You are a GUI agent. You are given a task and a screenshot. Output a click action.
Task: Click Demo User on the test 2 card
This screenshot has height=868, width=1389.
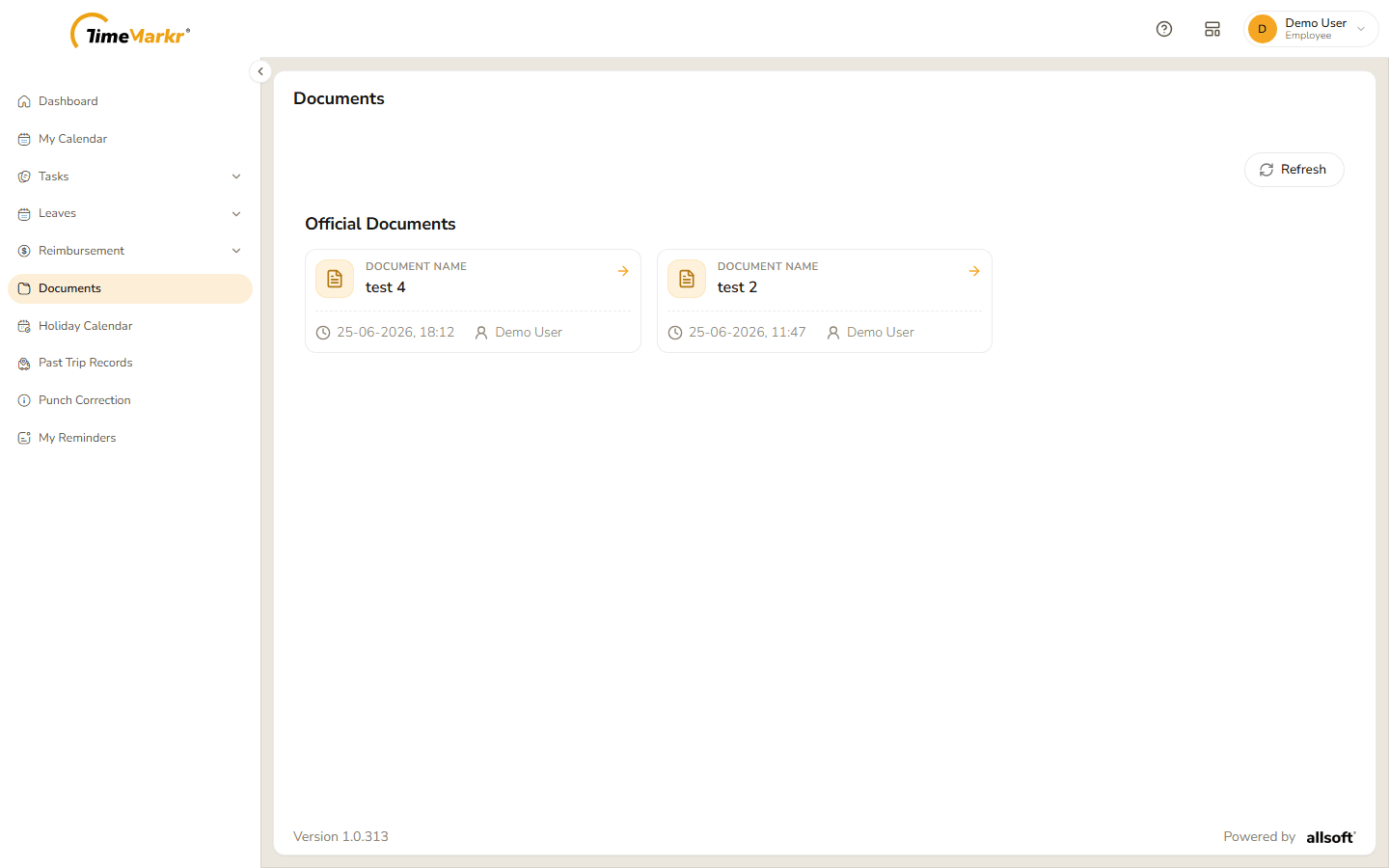pyautogui.click(x=881, y=332)
